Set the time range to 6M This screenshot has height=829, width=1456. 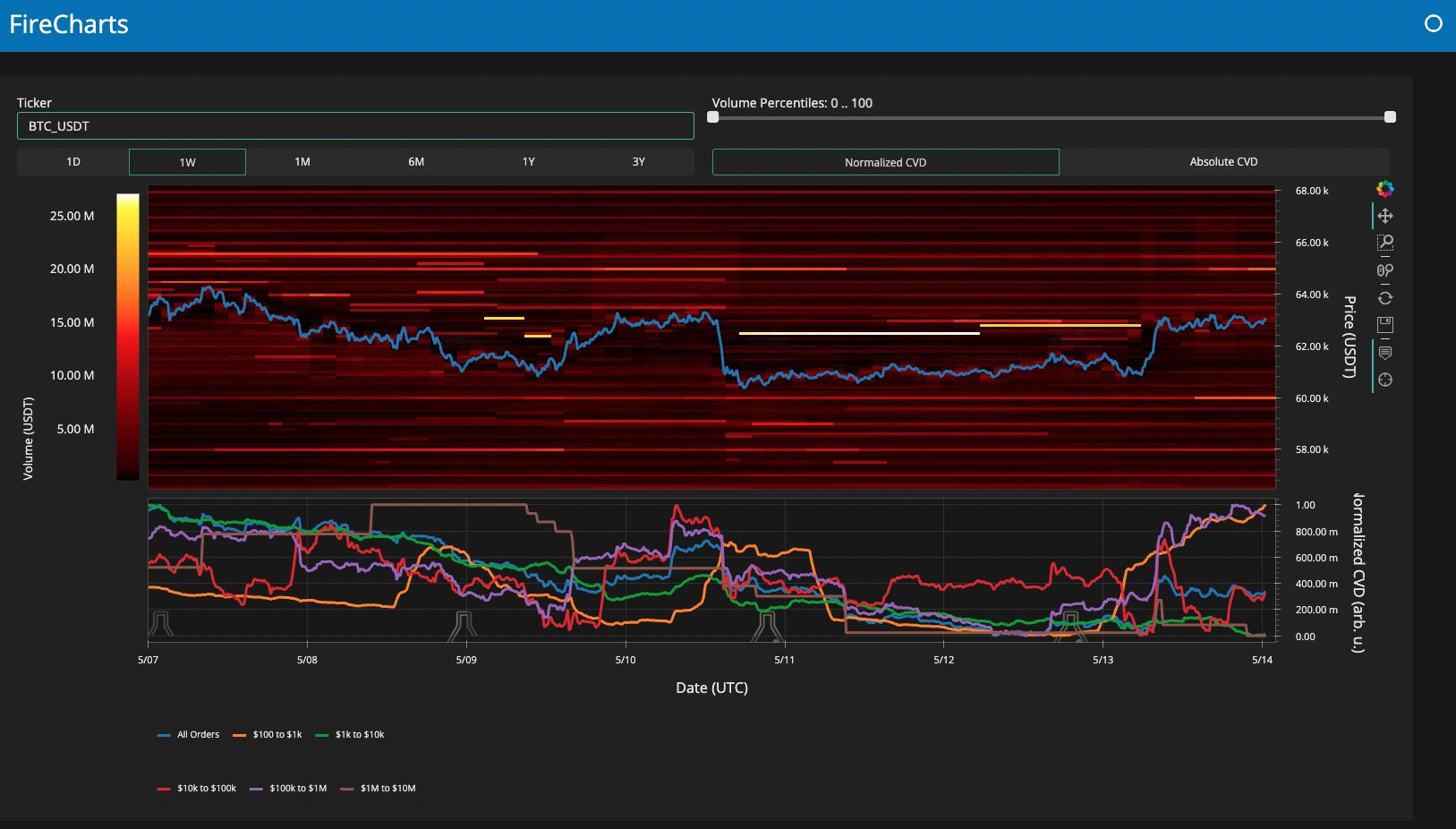[x=416, y=162]
